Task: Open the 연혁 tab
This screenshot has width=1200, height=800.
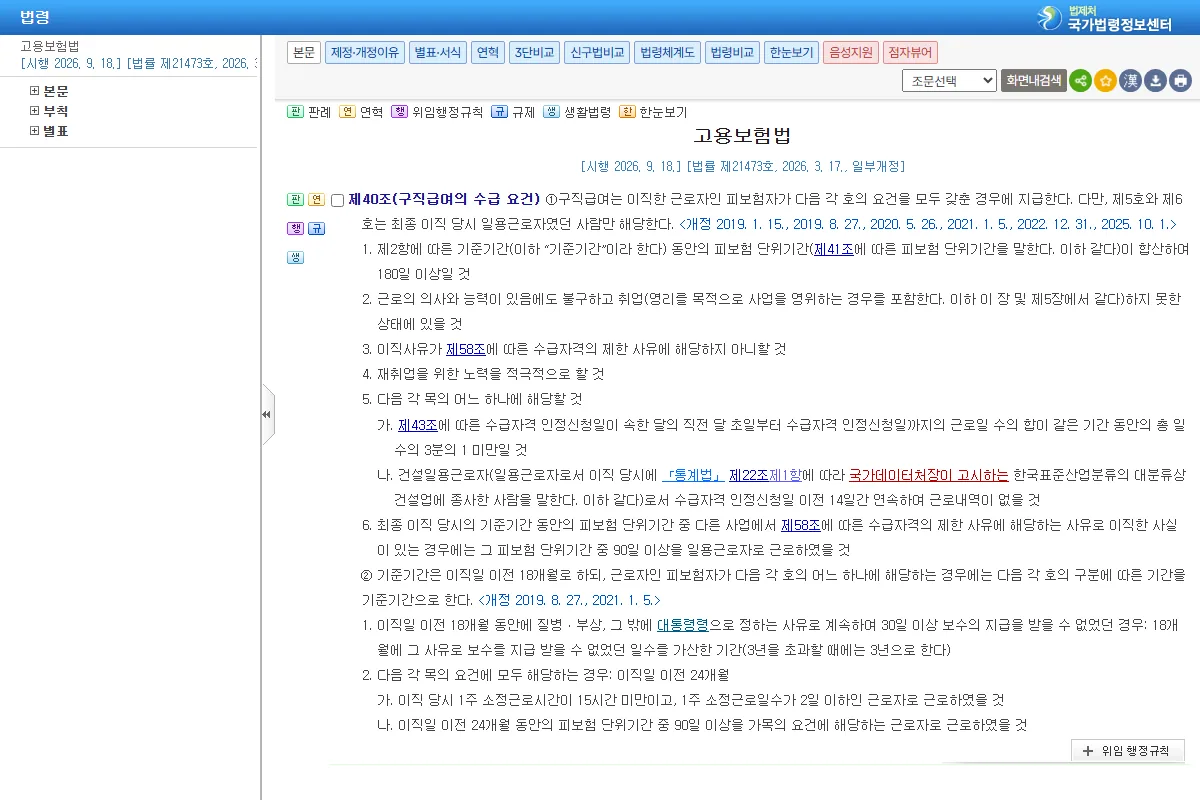Action: click(488, 53)
